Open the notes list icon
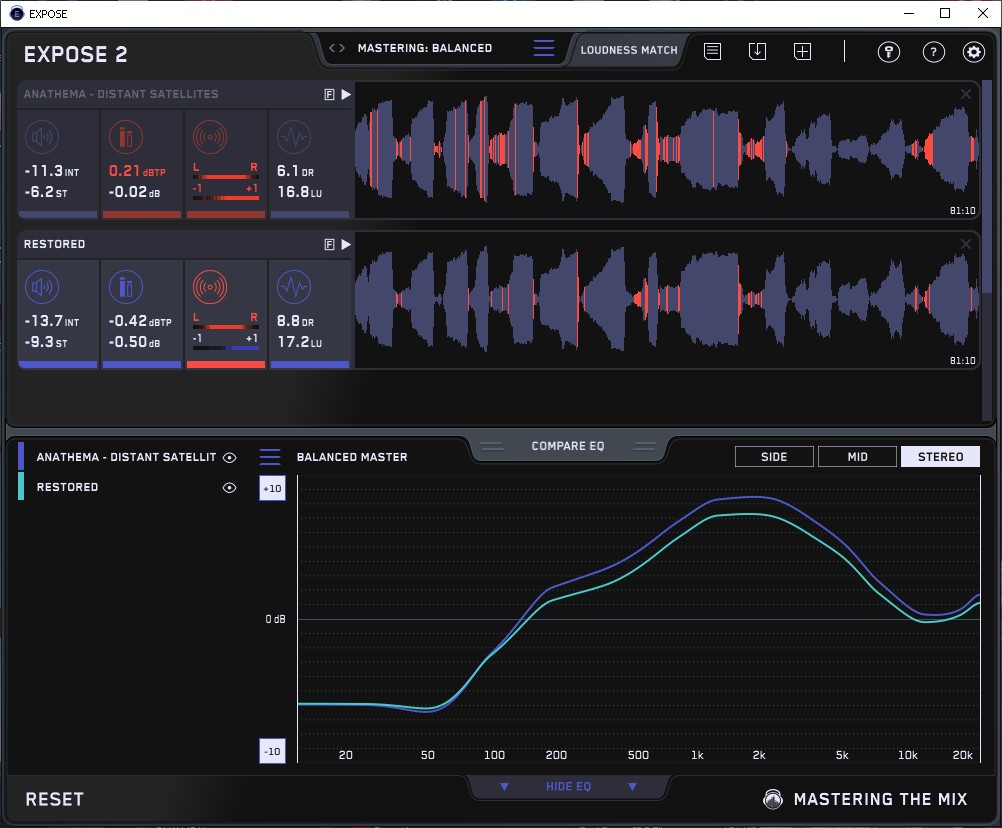The image size is (1002, 828). tap(712, 51)
